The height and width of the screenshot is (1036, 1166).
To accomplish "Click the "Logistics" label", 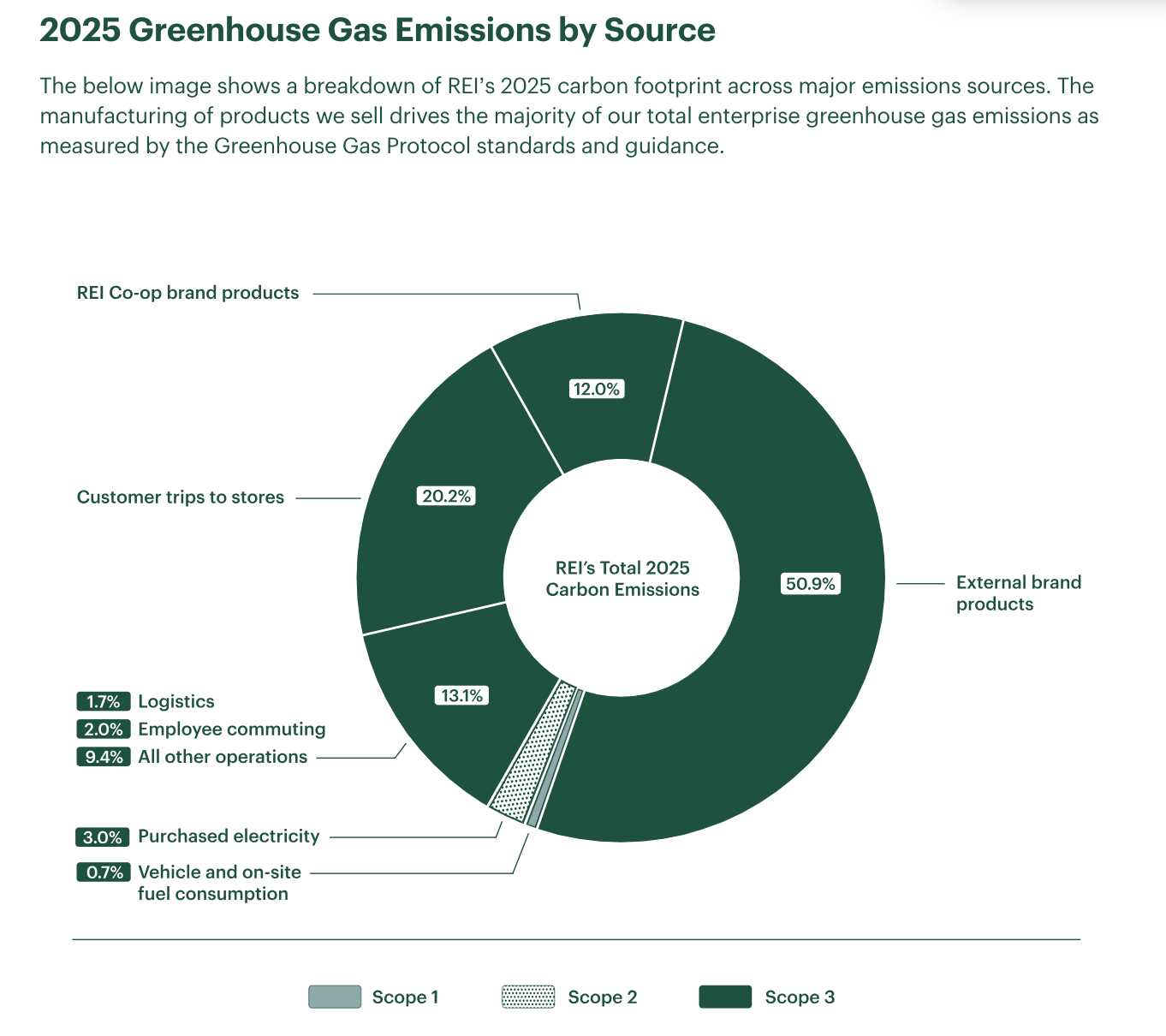I will (176, 702).
